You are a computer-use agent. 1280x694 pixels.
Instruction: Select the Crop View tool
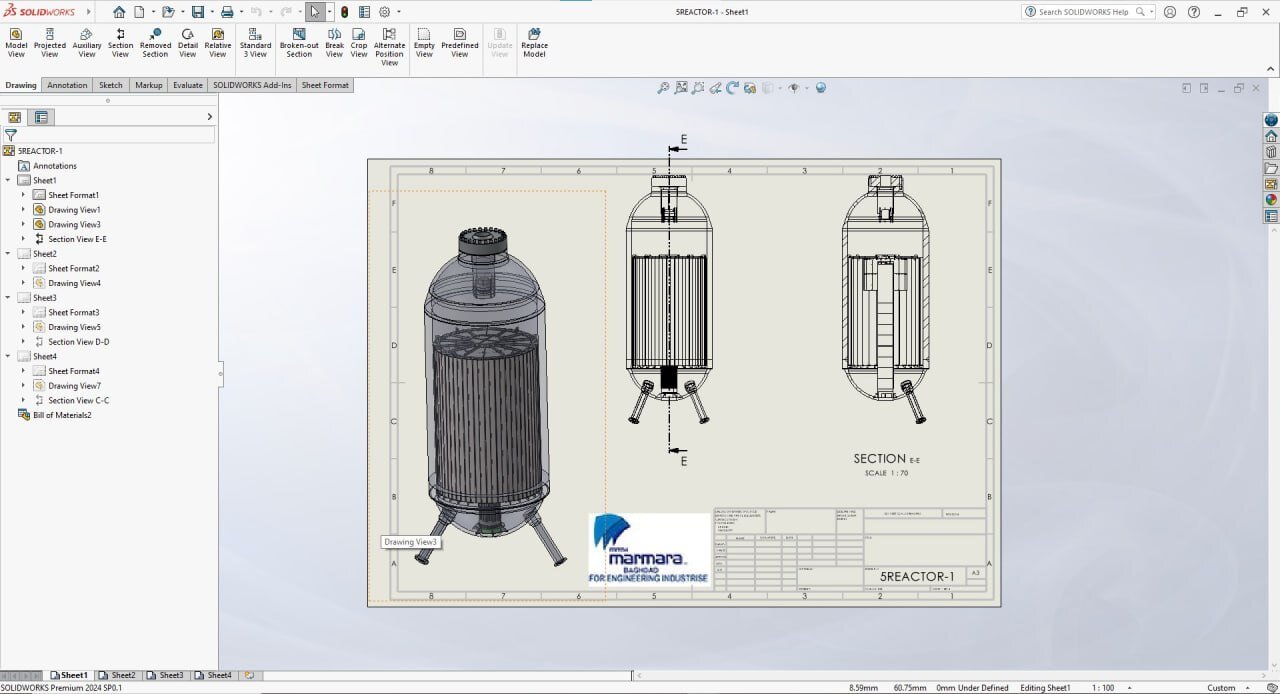click(359, 43)
